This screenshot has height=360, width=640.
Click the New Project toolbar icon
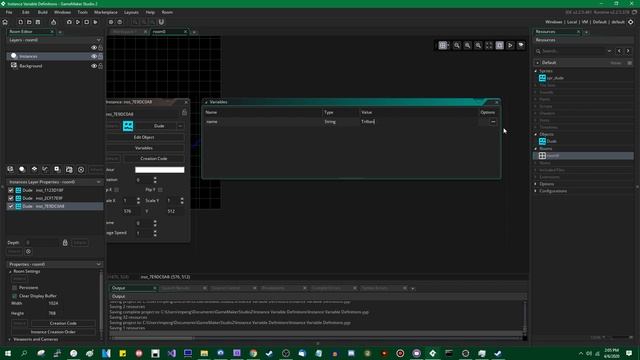tap(20, 22)
